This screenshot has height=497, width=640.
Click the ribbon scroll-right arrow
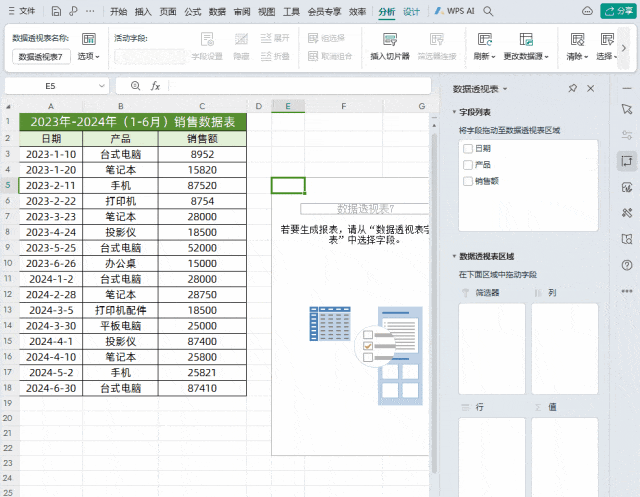tap(624, 48)
